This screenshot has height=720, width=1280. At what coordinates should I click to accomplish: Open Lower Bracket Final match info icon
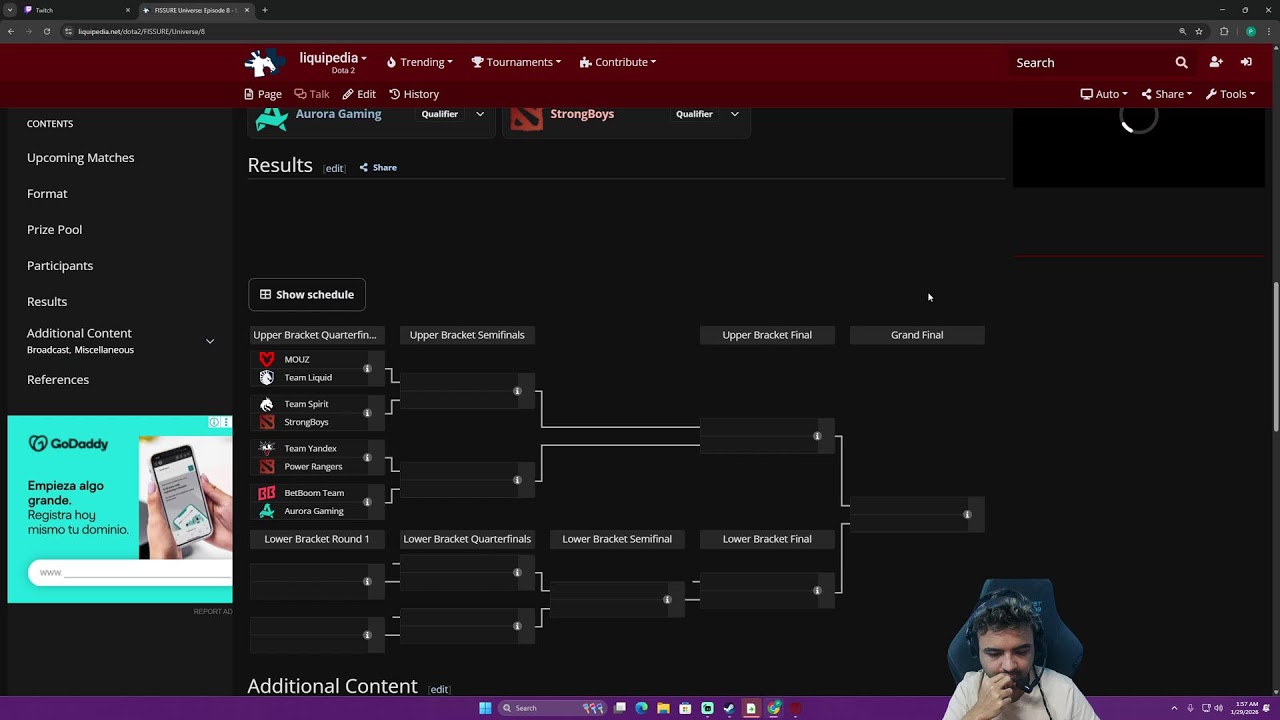(x=817, y=591)
